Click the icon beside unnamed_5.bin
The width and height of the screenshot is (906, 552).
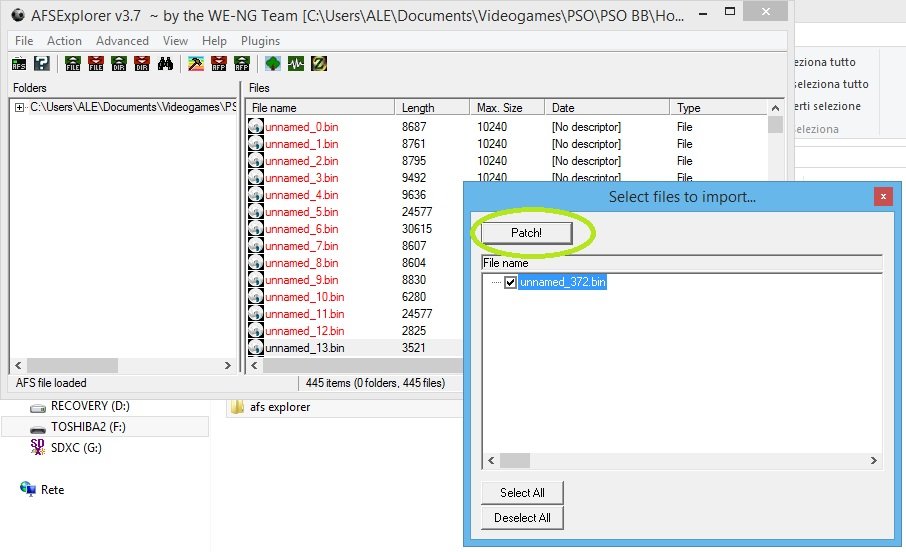coord(256,212)
